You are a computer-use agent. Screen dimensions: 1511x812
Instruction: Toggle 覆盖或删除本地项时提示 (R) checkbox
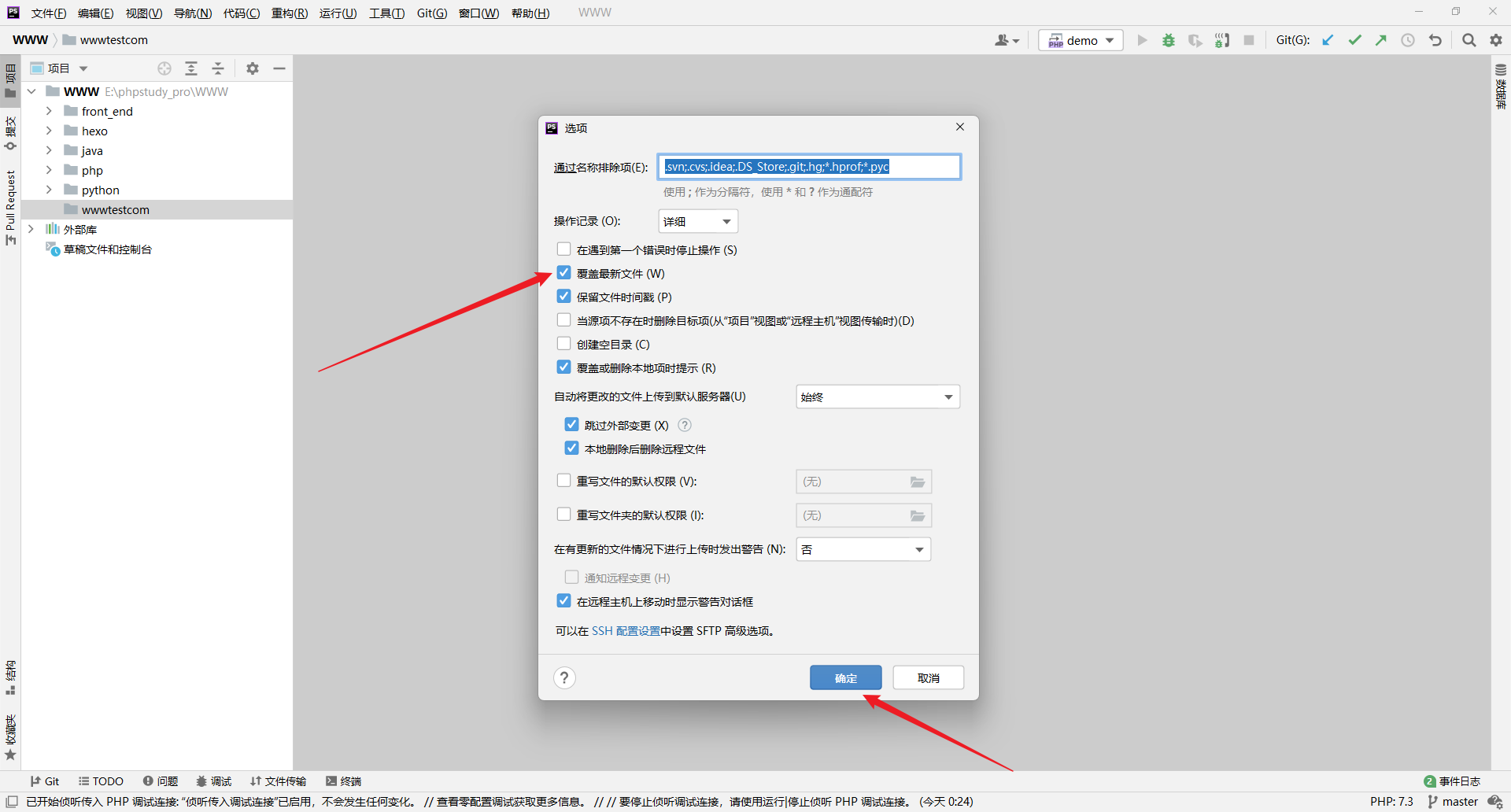(x=563, y=367)
